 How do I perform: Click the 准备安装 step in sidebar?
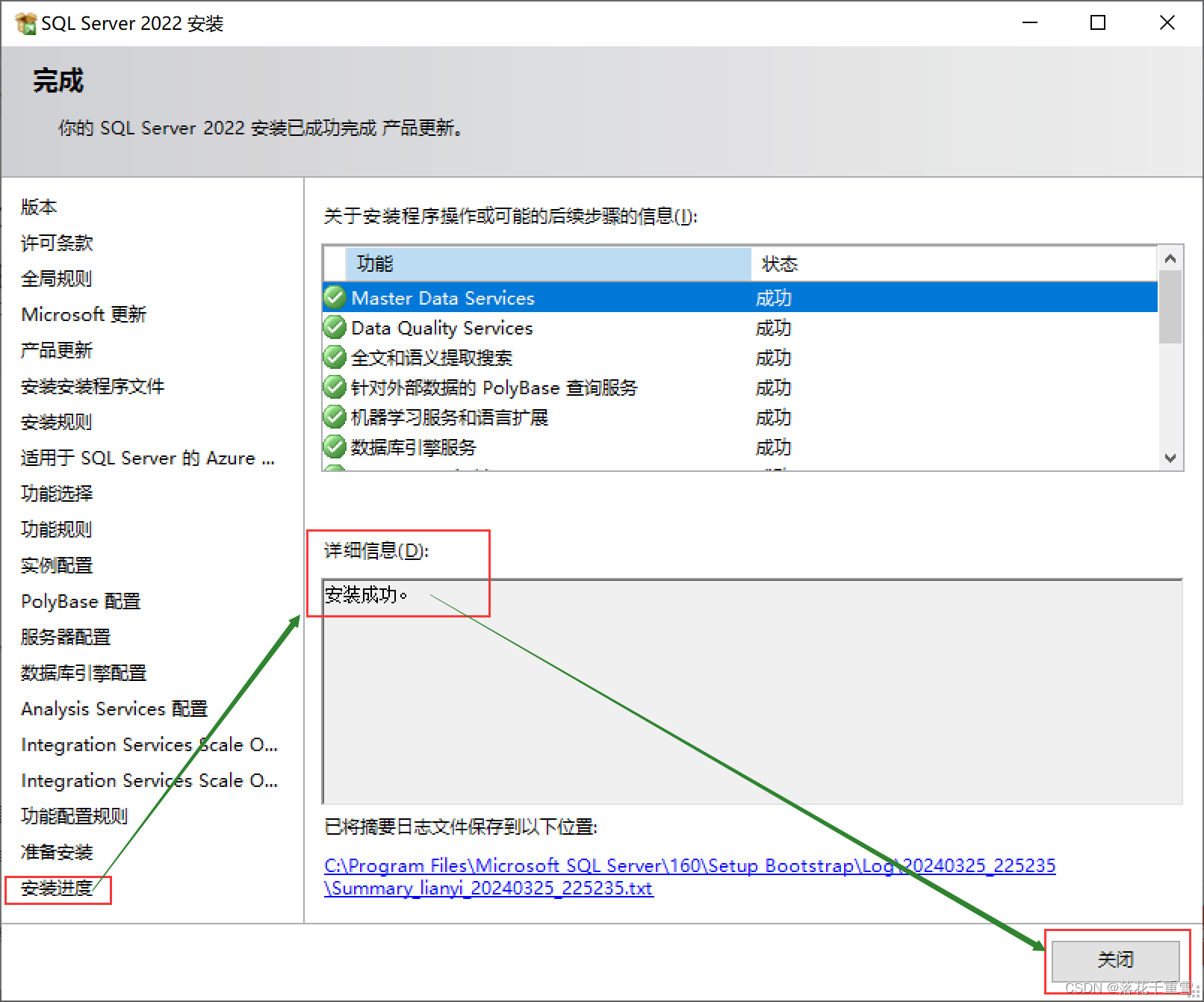57,852
